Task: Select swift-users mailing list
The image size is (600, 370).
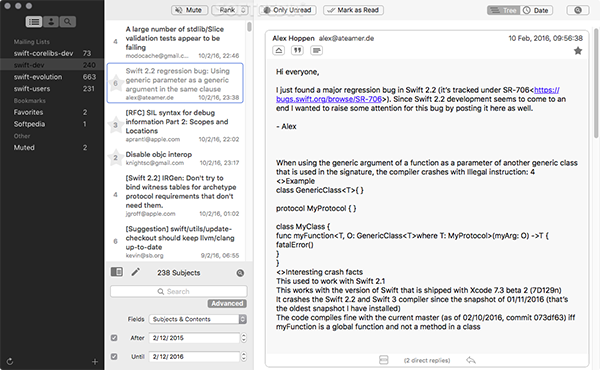Action: coord(52,89)
